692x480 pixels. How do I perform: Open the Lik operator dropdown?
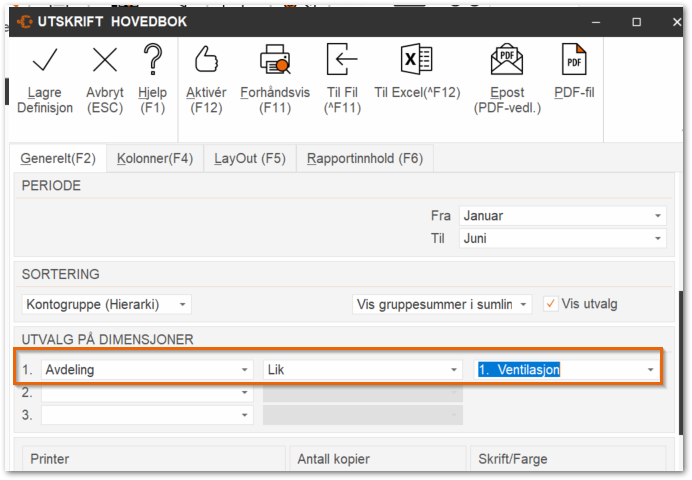click(363, 370)
